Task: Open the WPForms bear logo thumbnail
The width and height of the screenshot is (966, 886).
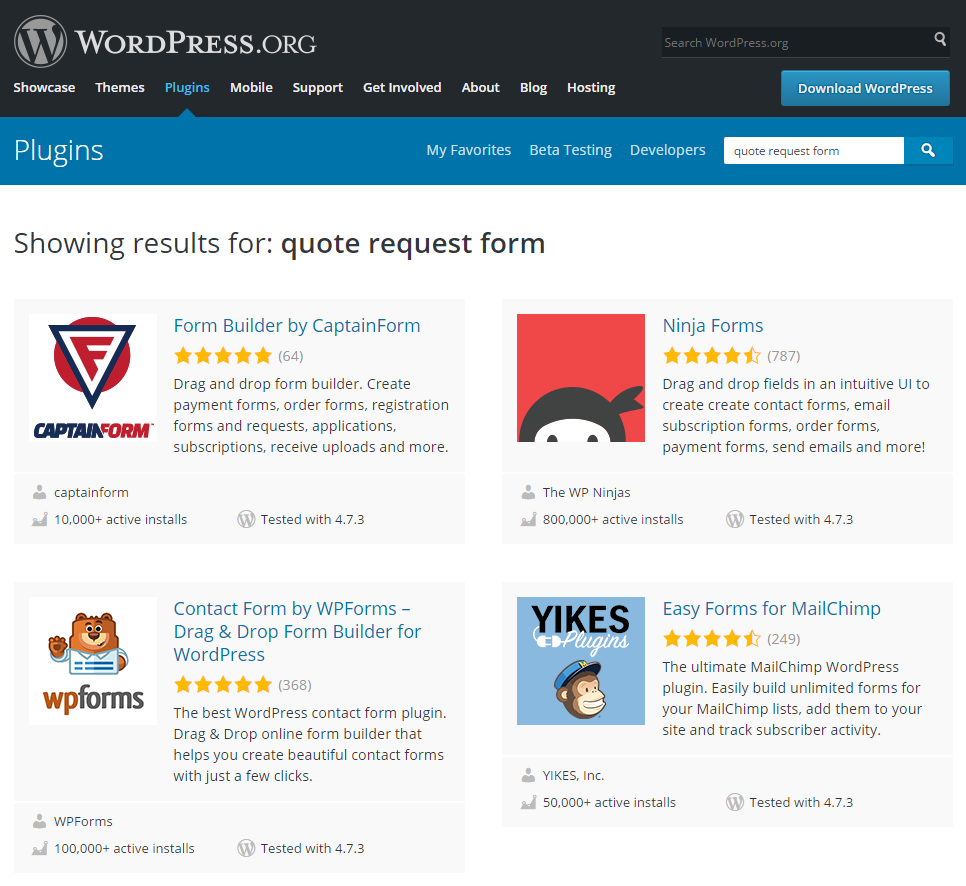Action: (92, 660)
